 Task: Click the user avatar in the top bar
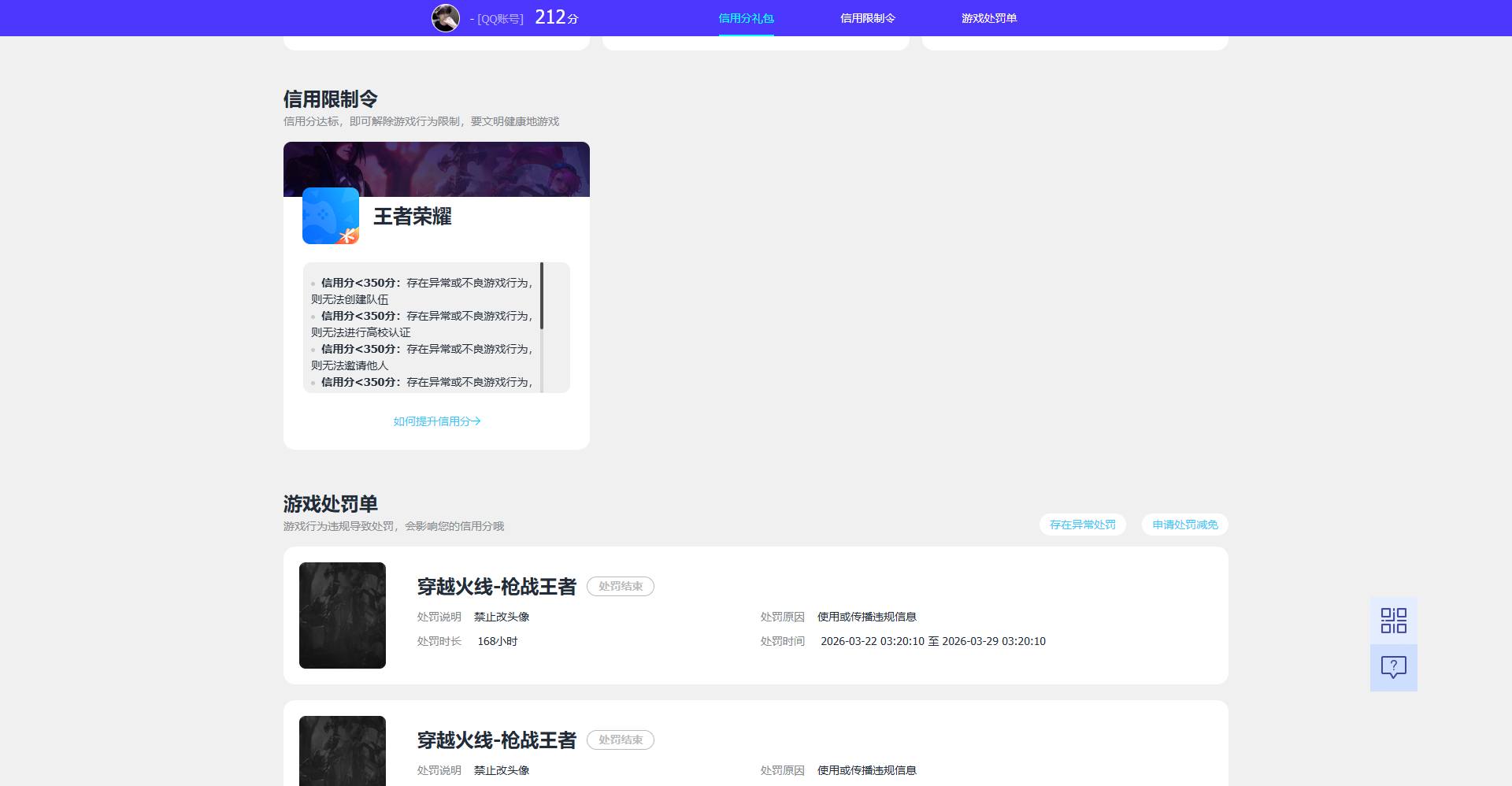(446, 17)
